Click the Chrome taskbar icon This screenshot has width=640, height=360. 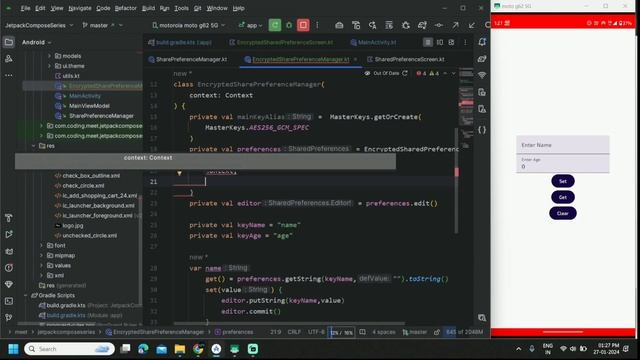[x=198, y=349]
